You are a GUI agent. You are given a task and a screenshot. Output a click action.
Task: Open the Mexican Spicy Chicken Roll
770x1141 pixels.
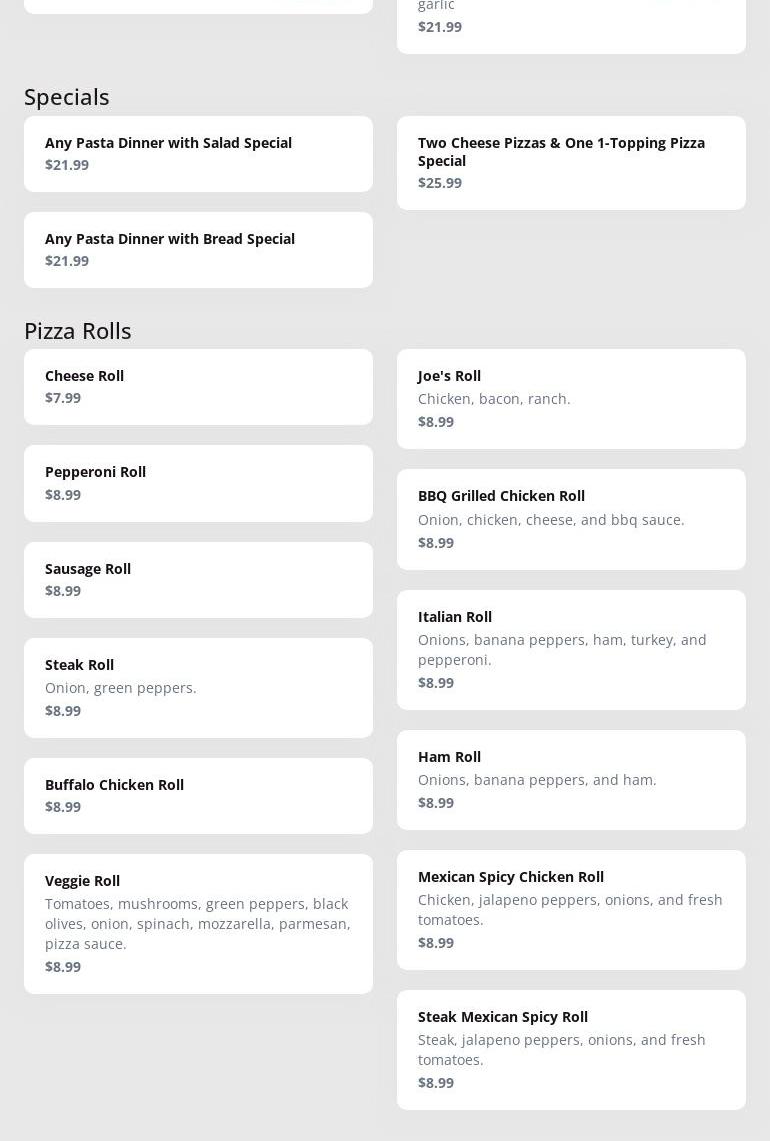coord(571,909)
